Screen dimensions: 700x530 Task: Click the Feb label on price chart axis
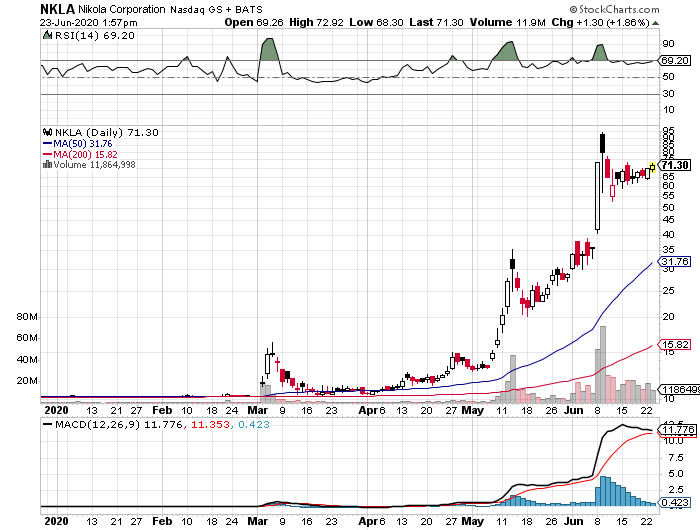162,410
